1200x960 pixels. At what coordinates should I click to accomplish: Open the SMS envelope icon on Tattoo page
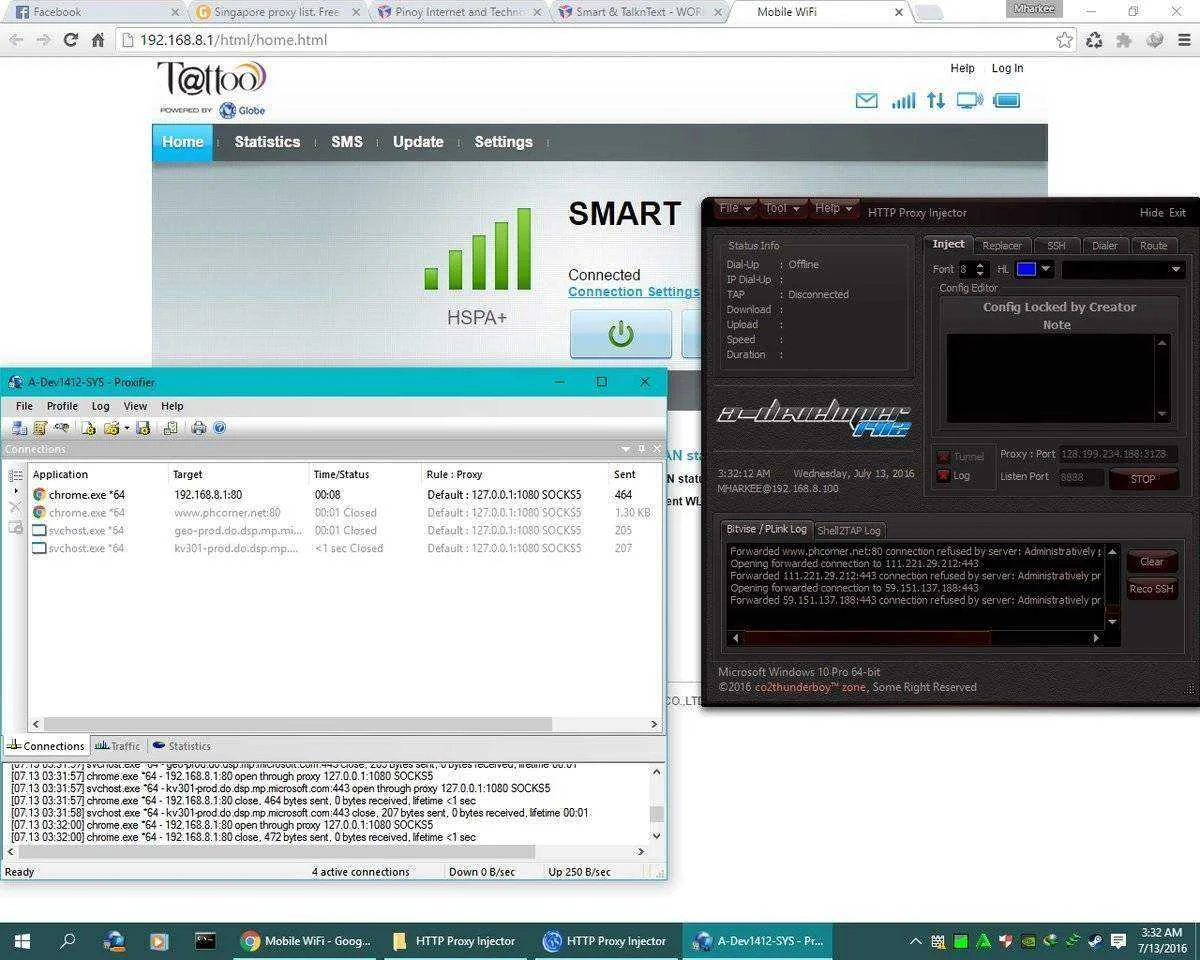click(x=867, y=100)
